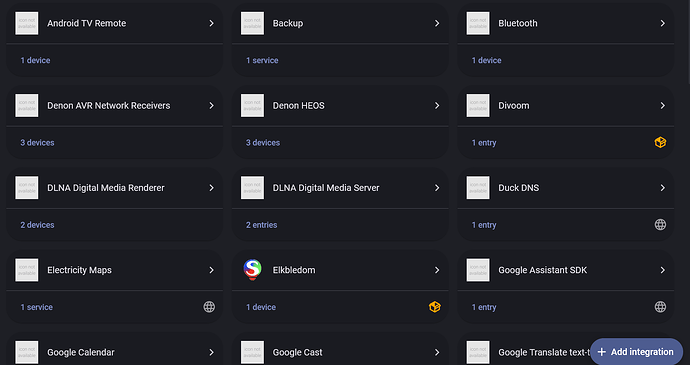Open '2 entries' under DLNA Digital Media Server
This screenshot has height=365, width=690.
pyautogui.click(x=261, y=225)
